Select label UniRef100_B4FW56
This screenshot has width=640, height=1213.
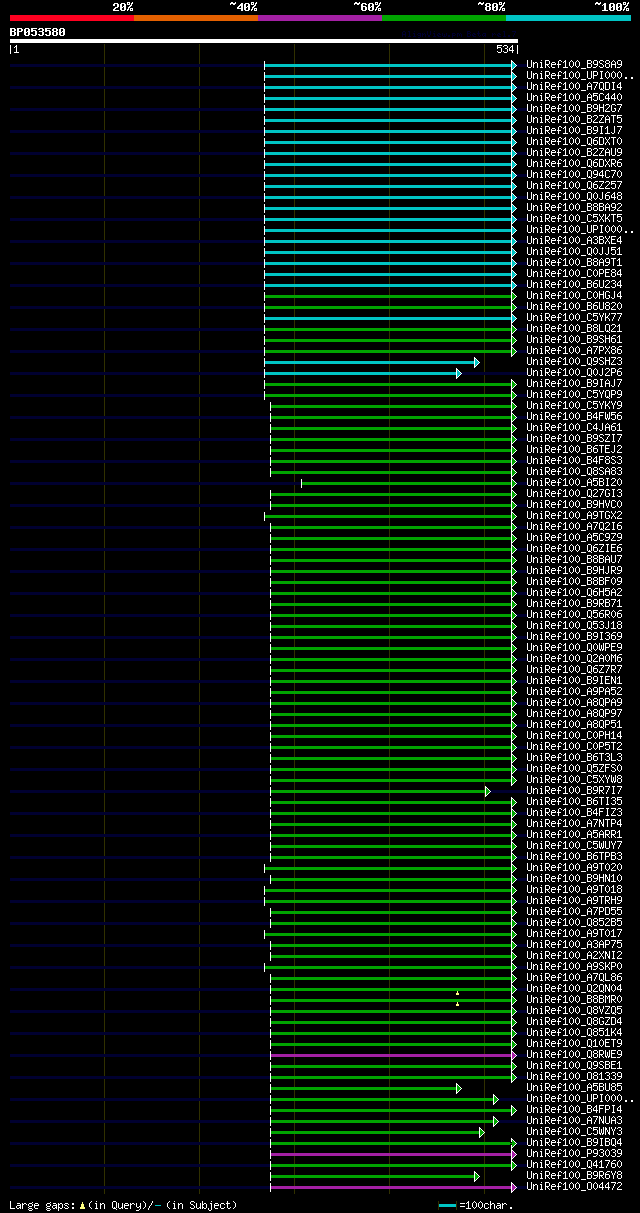[x=574, y=417]
